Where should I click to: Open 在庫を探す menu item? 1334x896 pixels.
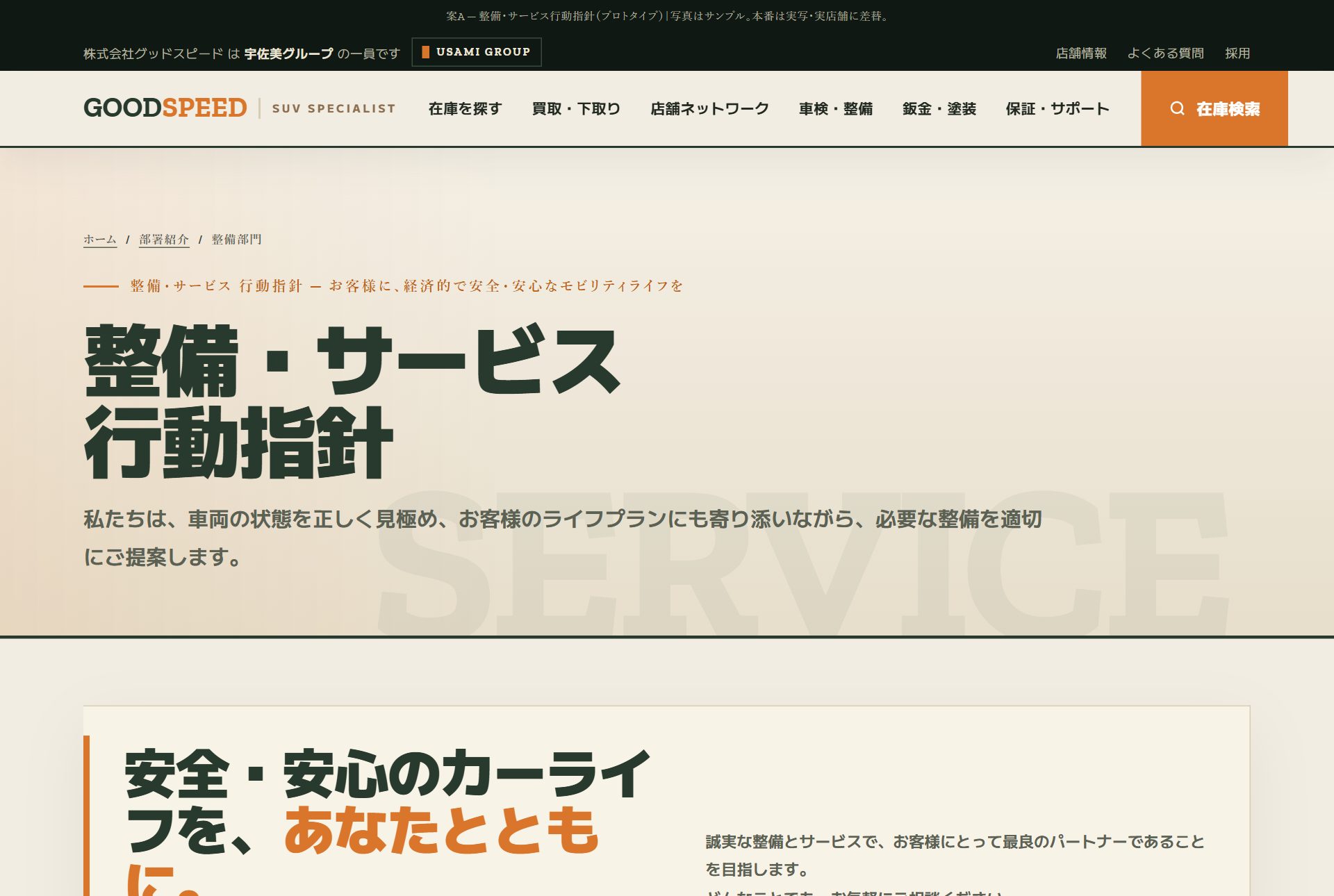(465, 108)
